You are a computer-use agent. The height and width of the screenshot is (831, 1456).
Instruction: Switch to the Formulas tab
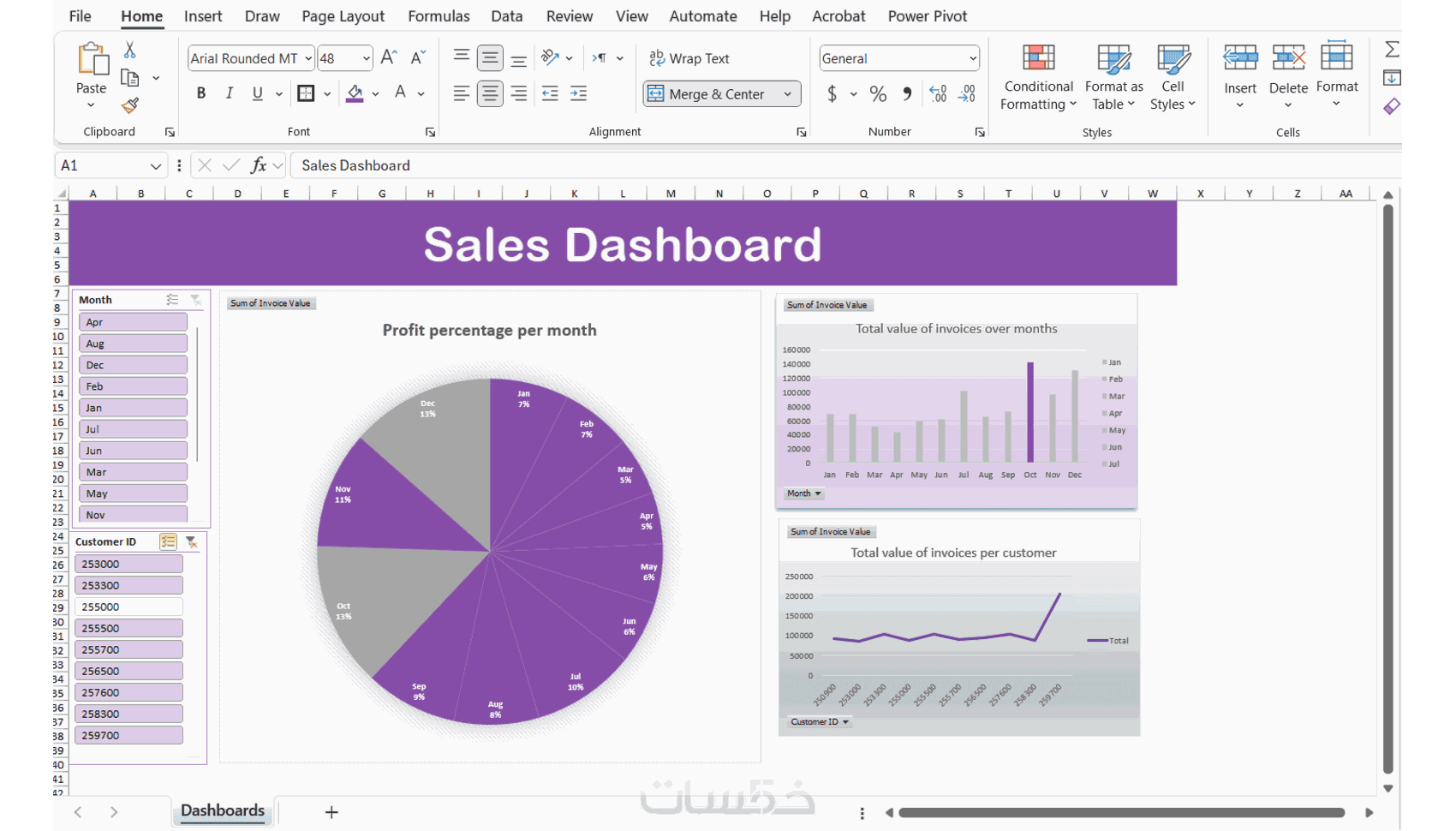(439, 16)
